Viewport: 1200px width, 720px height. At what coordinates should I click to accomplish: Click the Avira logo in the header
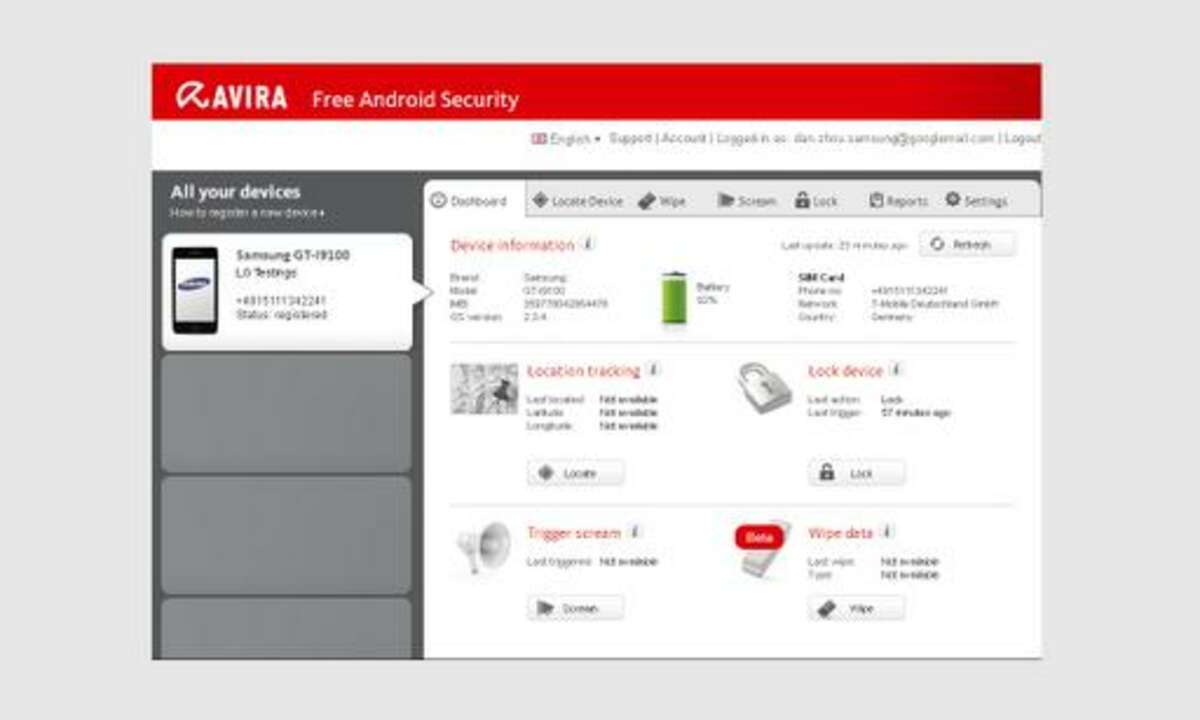tap(231, 97)
